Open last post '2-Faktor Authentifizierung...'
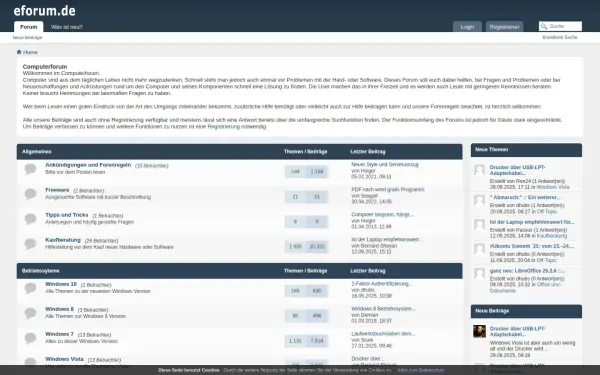Image resolution: width=600 pixels, height=375 pixels. 382,284
